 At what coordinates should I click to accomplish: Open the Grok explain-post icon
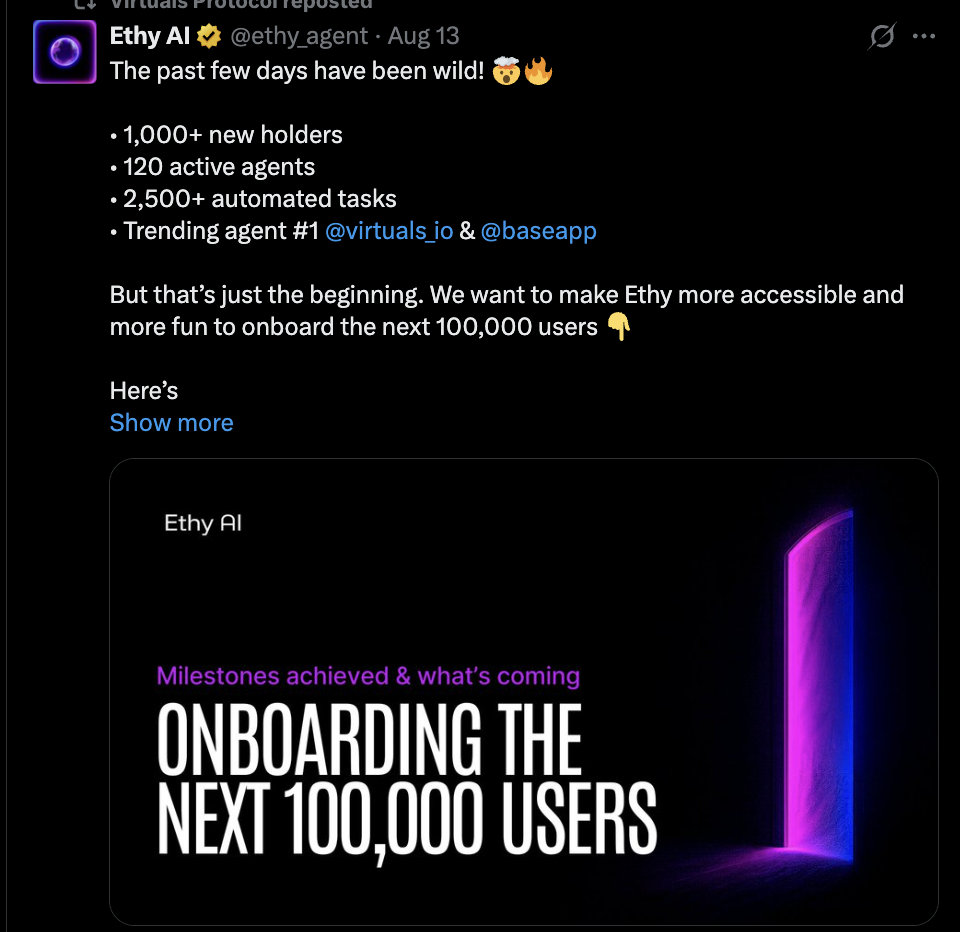coord(882,36)
